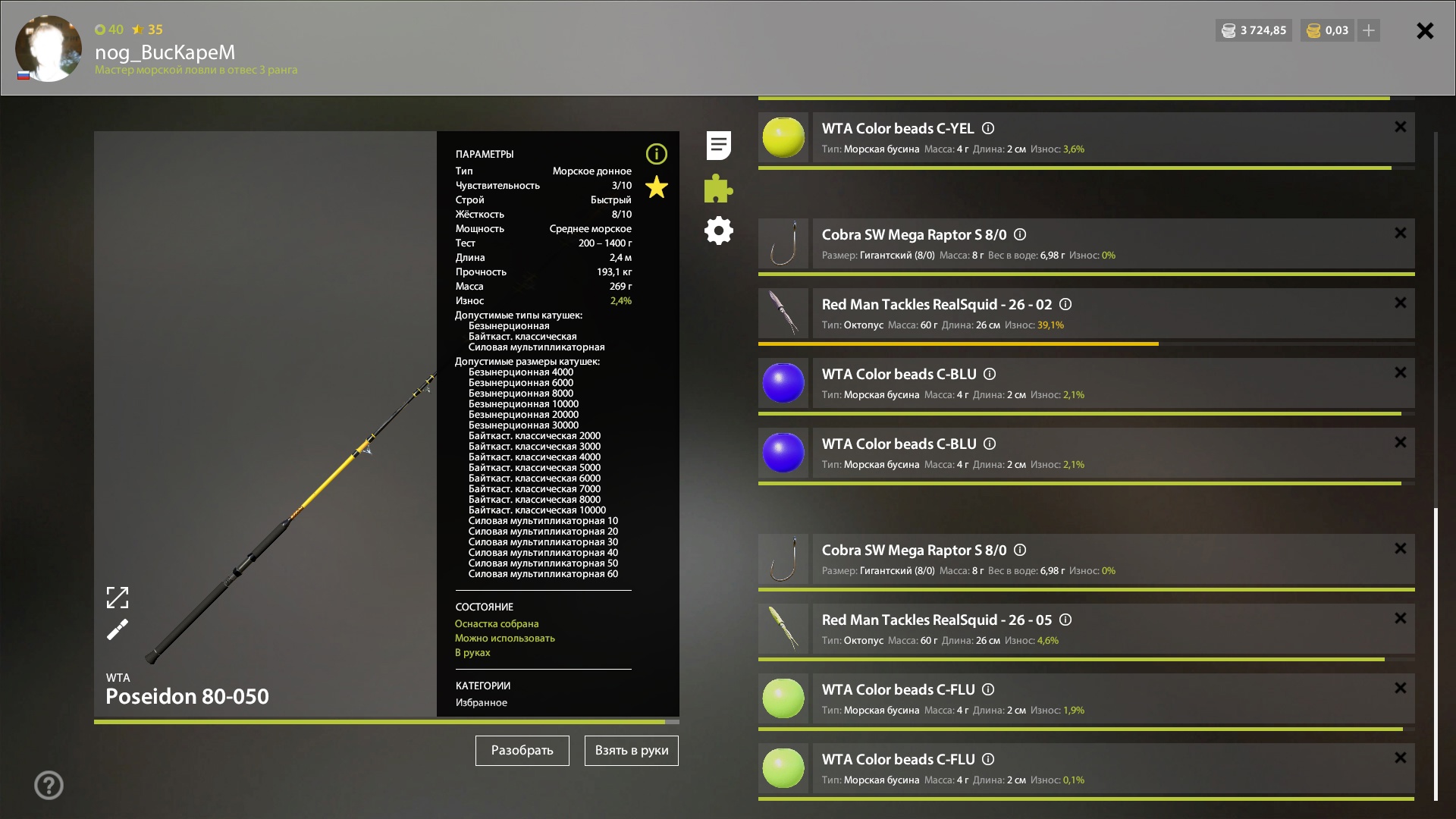Click the В руках status text

(x=472, y=653)
